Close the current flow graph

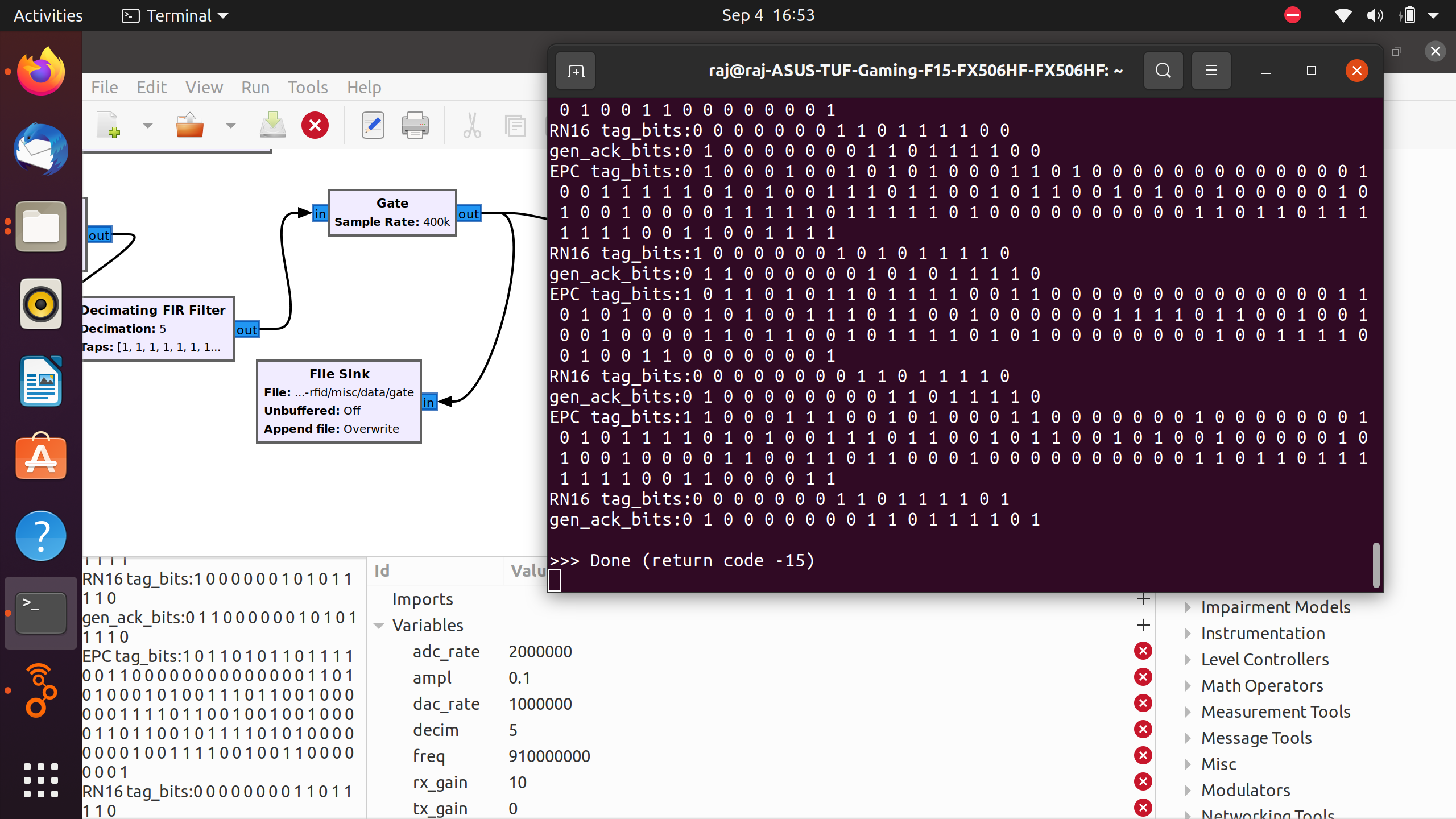(315, 125)
